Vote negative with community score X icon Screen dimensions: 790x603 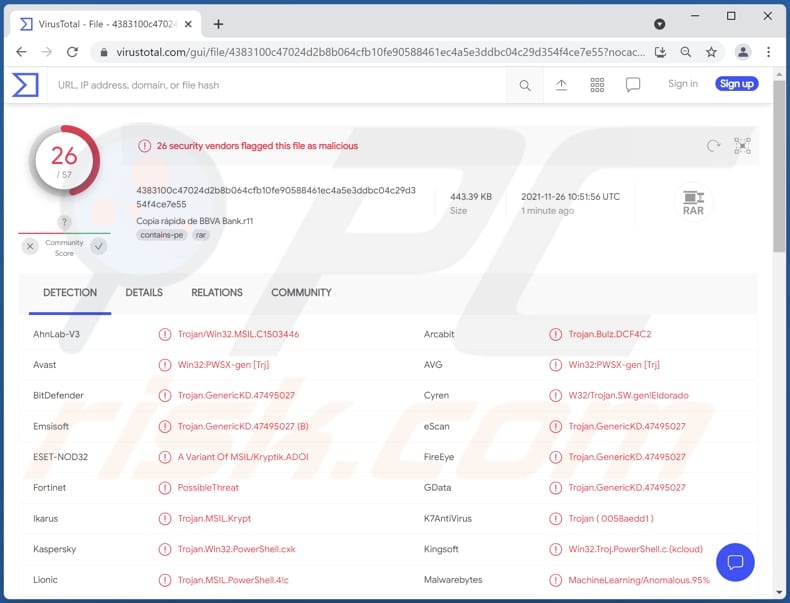(30, 246)
